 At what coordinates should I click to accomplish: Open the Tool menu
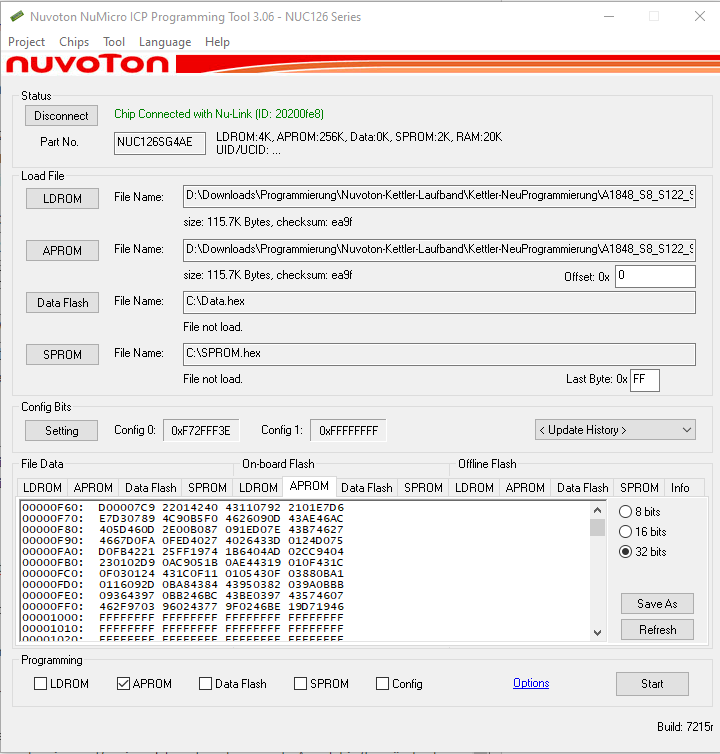coord(114,42)
